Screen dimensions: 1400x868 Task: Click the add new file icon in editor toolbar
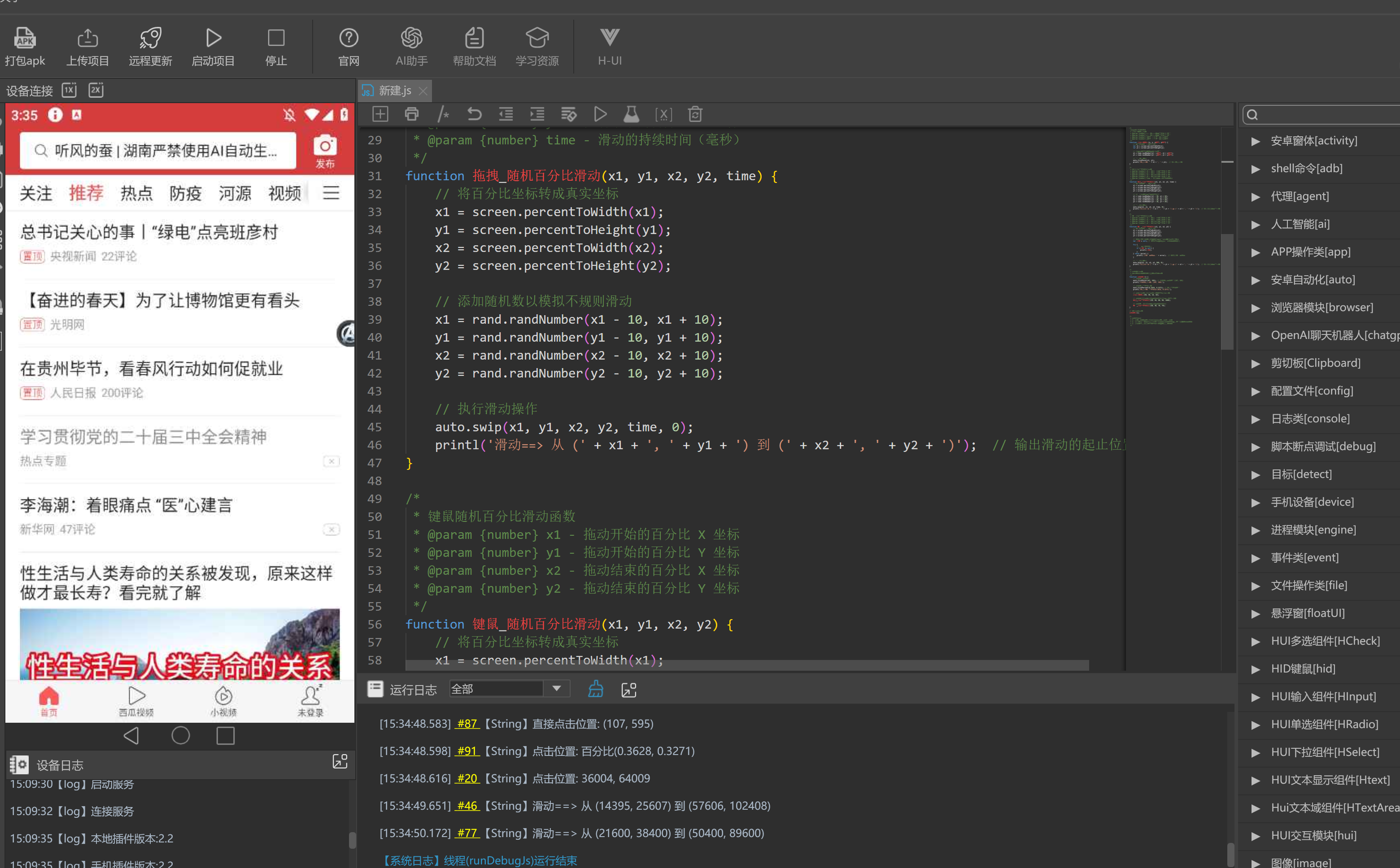click(x=380, y=114)
